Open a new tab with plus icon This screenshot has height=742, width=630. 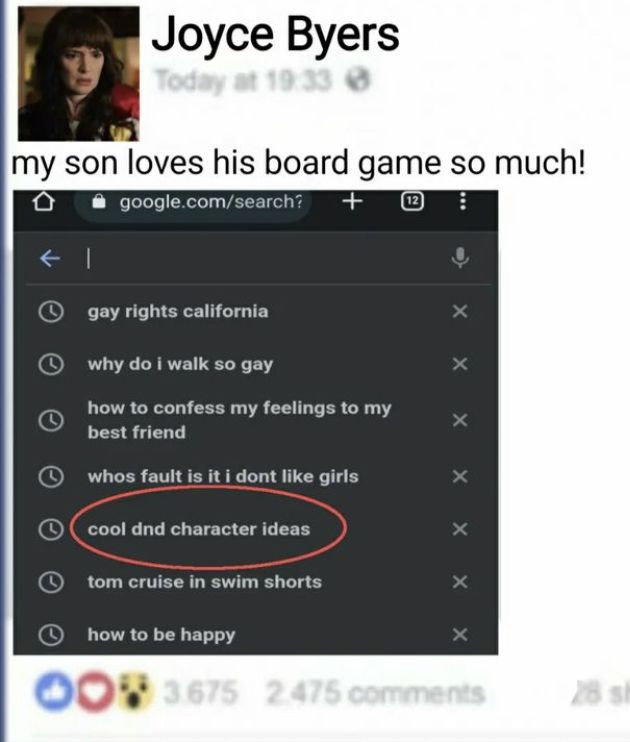coord(353,202)
